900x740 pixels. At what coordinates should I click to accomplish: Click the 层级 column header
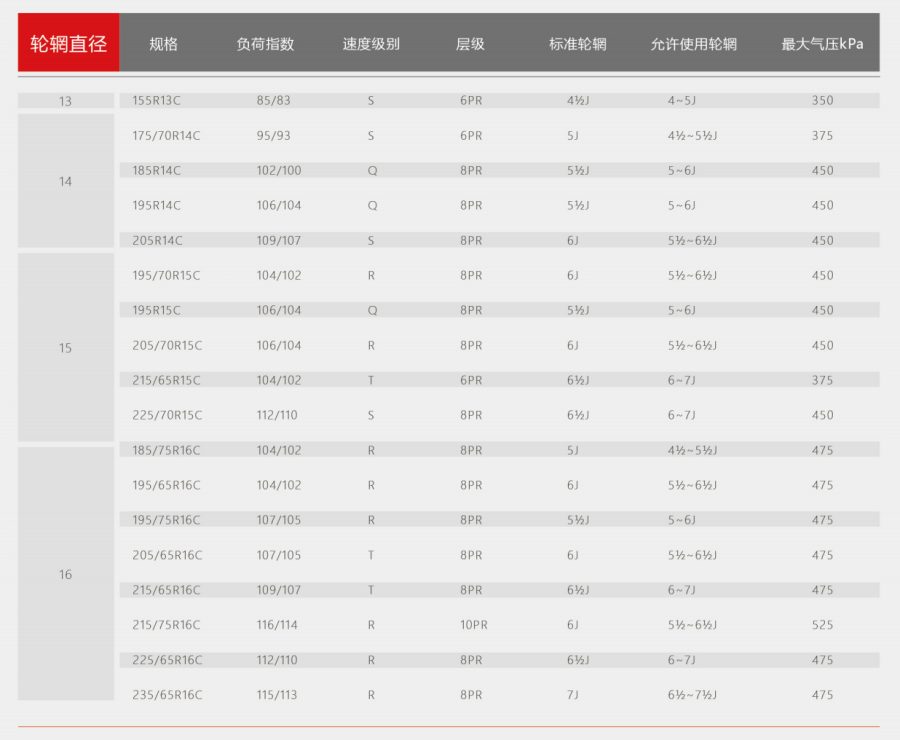470,44
